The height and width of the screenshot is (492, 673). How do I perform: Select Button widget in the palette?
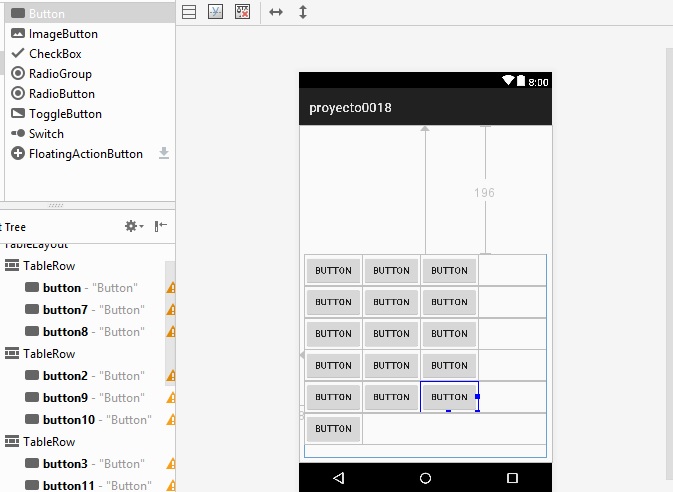(x=46, y=14)
